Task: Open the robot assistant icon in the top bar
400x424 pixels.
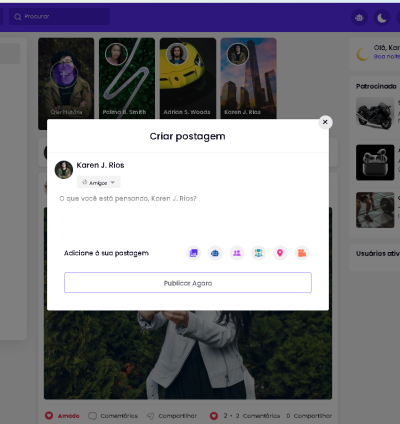Action: (359, 17)
